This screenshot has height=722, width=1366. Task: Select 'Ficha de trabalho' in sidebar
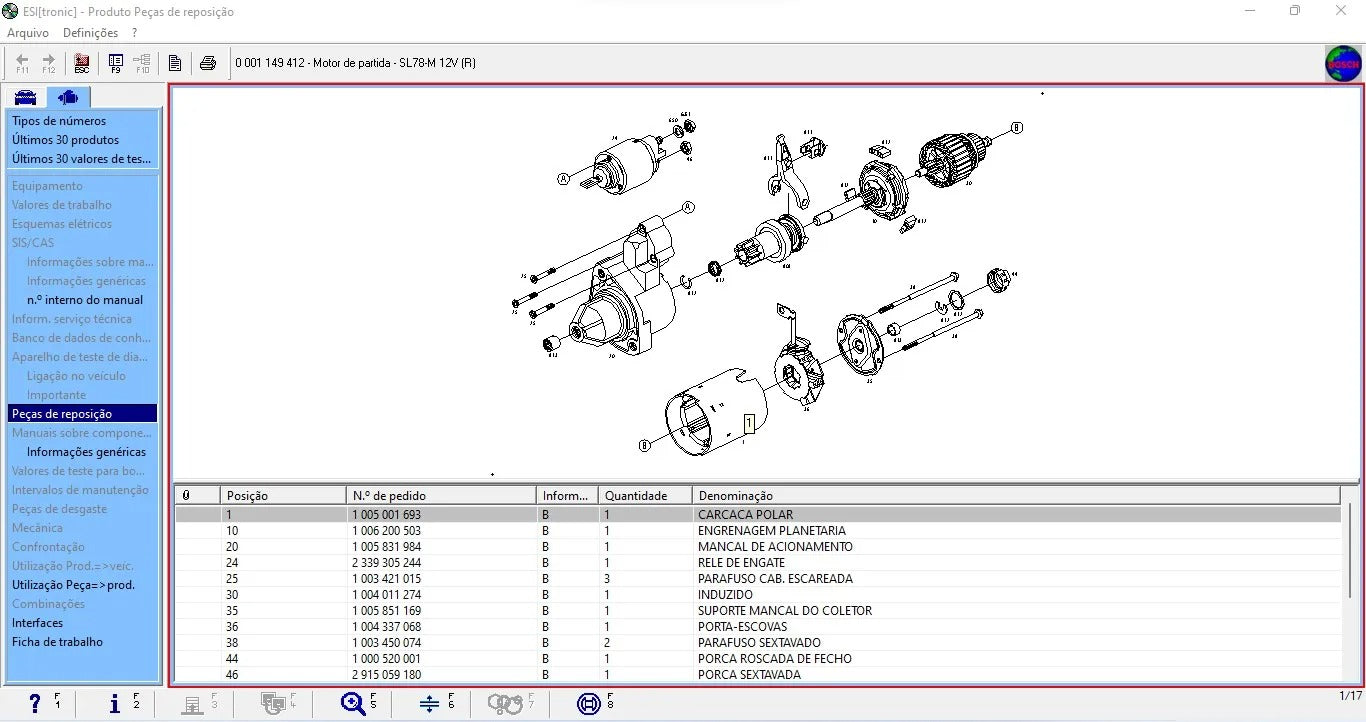(57, 642)
